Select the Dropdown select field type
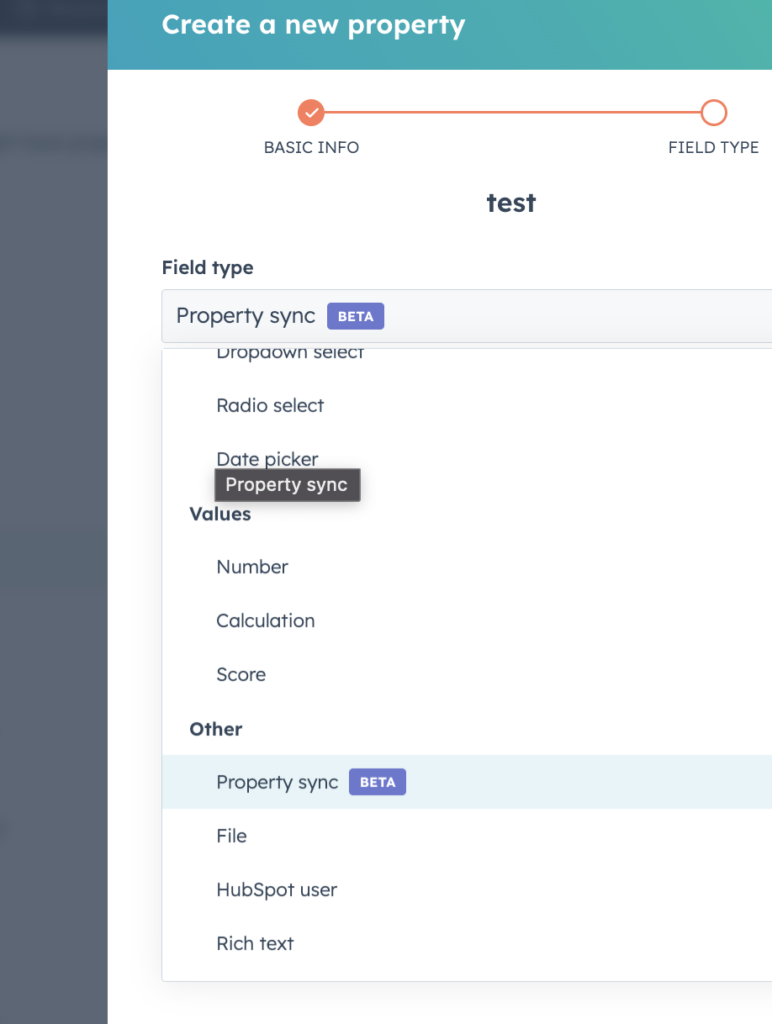 tap(290, 351)
